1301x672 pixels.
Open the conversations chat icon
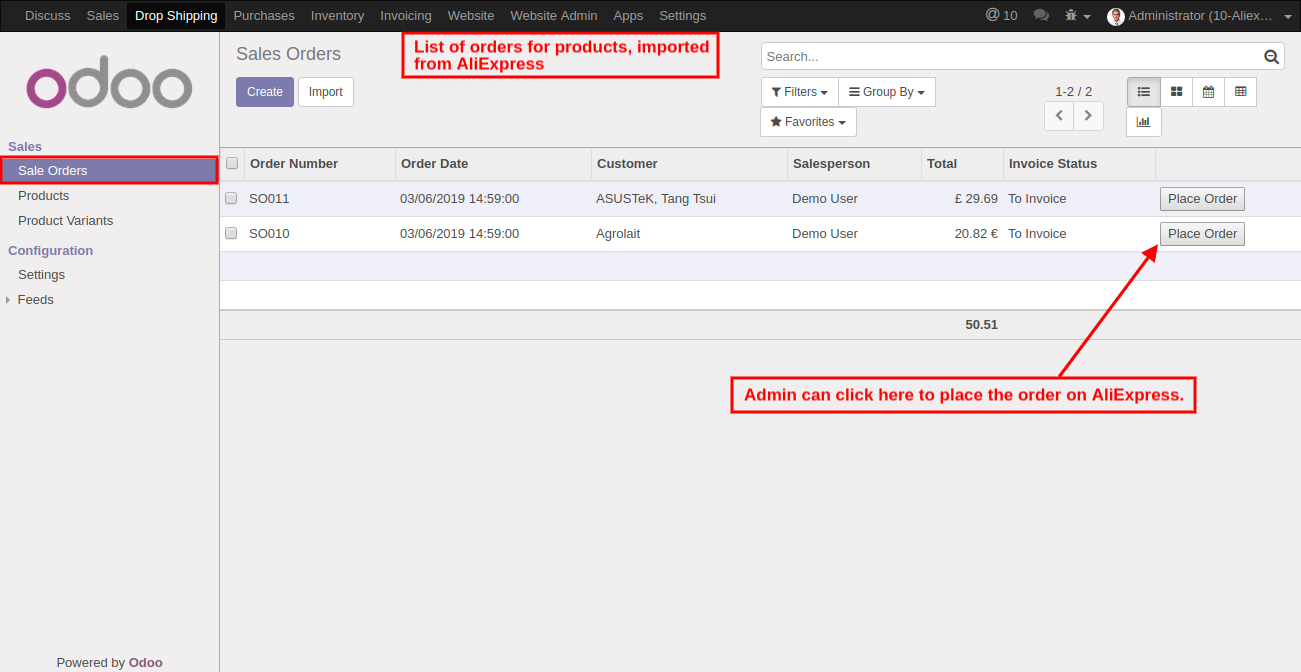pos(1041,15)
